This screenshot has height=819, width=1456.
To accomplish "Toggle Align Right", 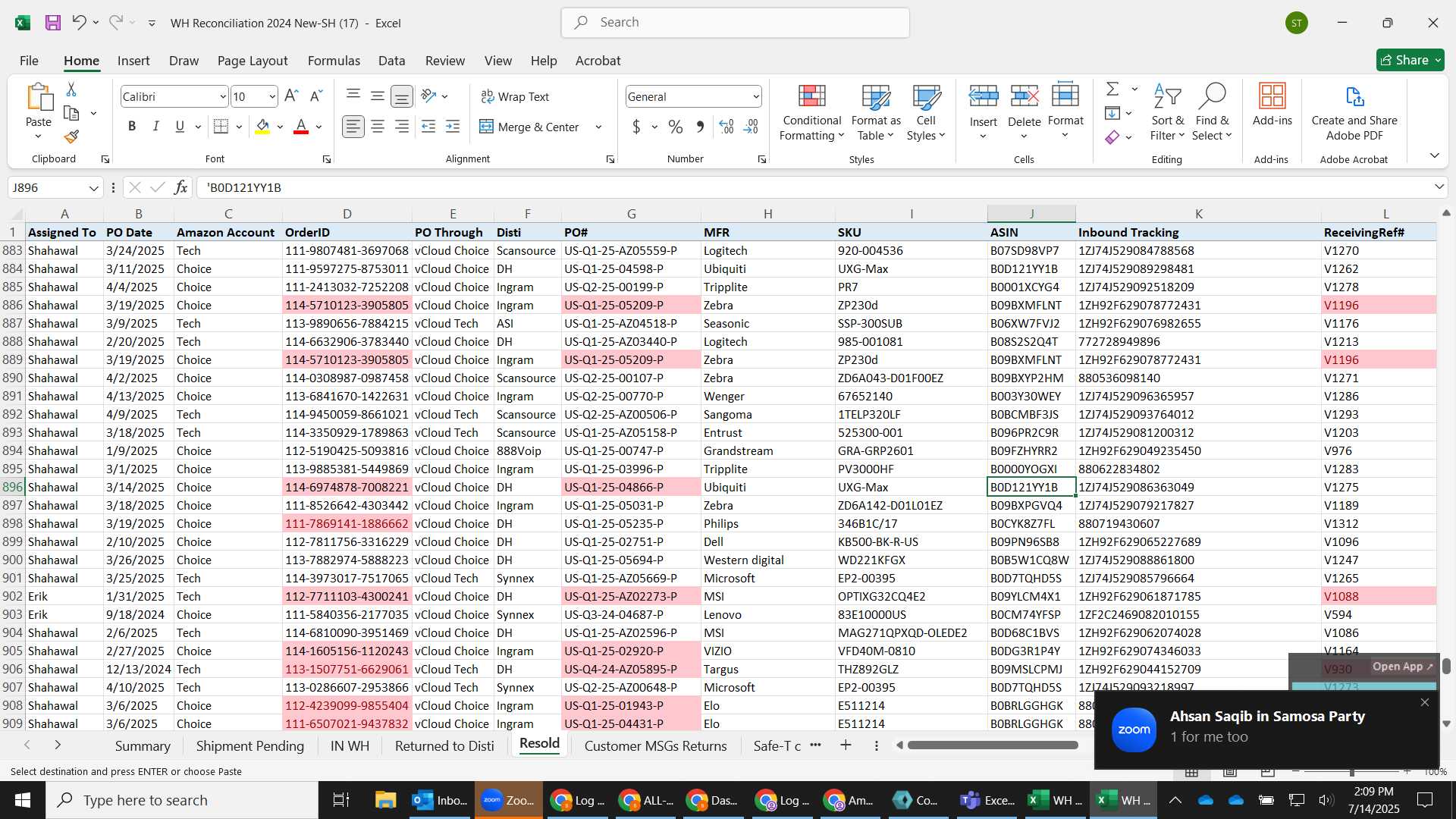I will [402, 127].
